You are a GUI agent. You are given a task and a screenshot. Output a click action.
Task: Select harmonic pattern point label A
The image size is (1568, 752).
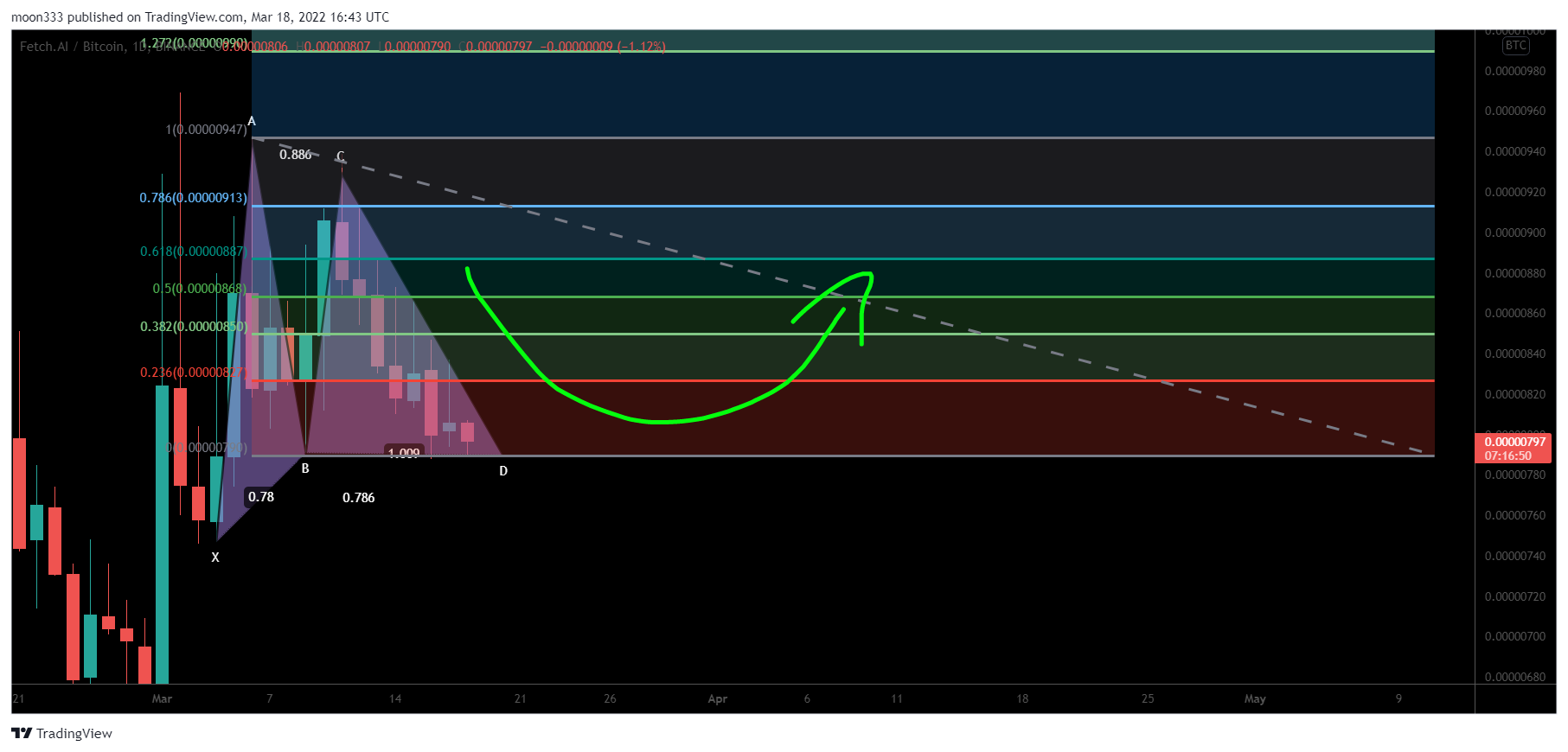coord(252,121)
